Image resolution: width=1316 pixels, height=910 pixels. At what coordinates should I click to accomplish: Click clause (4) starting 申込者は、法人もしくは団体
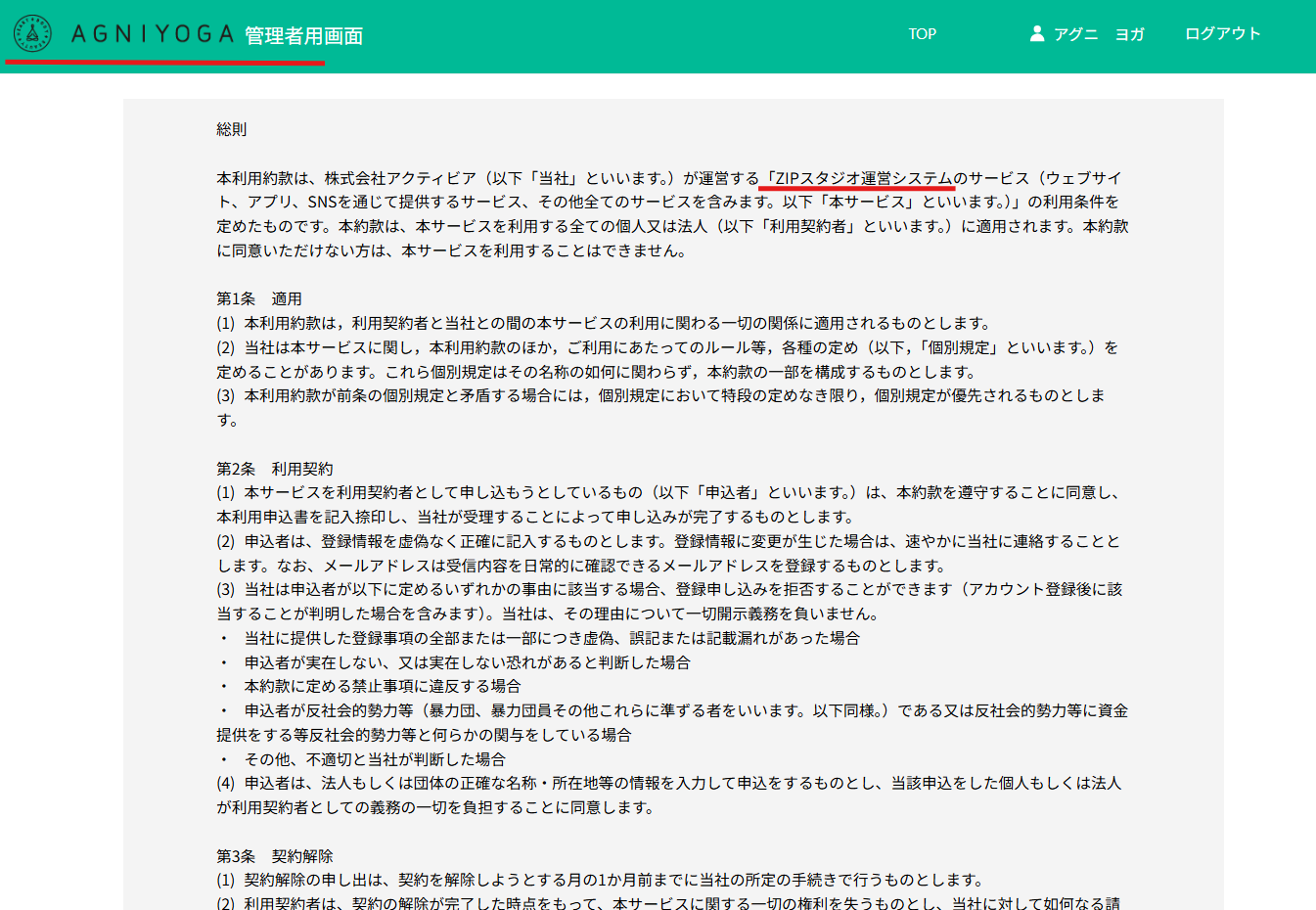668,784
